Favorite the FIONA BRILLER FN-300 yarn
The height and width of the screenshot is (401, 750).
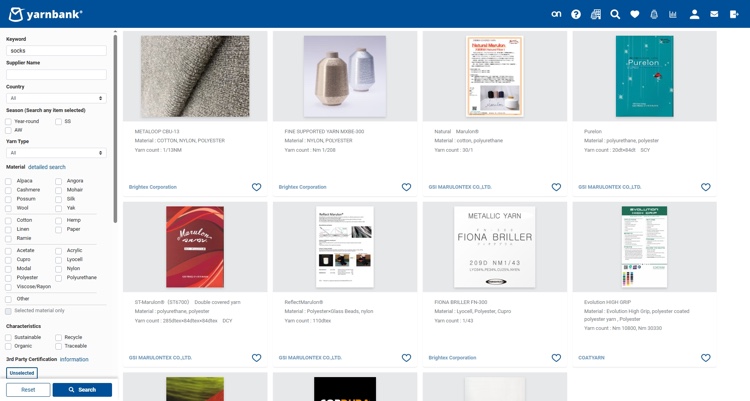click(x=556, y=357)
